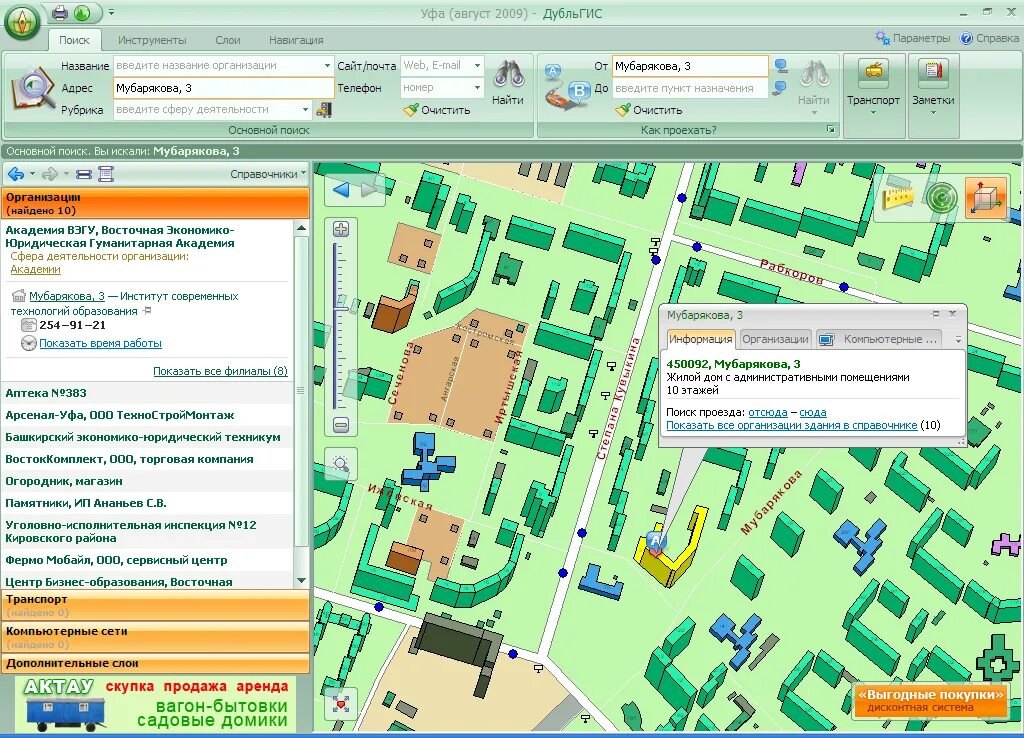
Task: Open quick access toolbar customize arrow
Action: coord(112,12)
